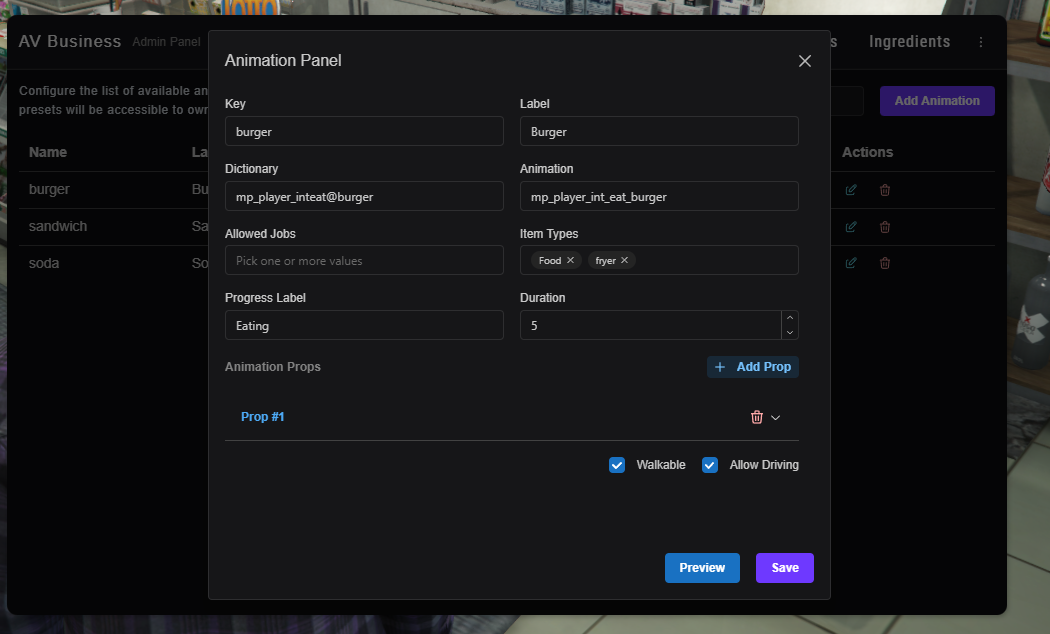
Task: Close the Animation Panel dialog
Action: 805,61
